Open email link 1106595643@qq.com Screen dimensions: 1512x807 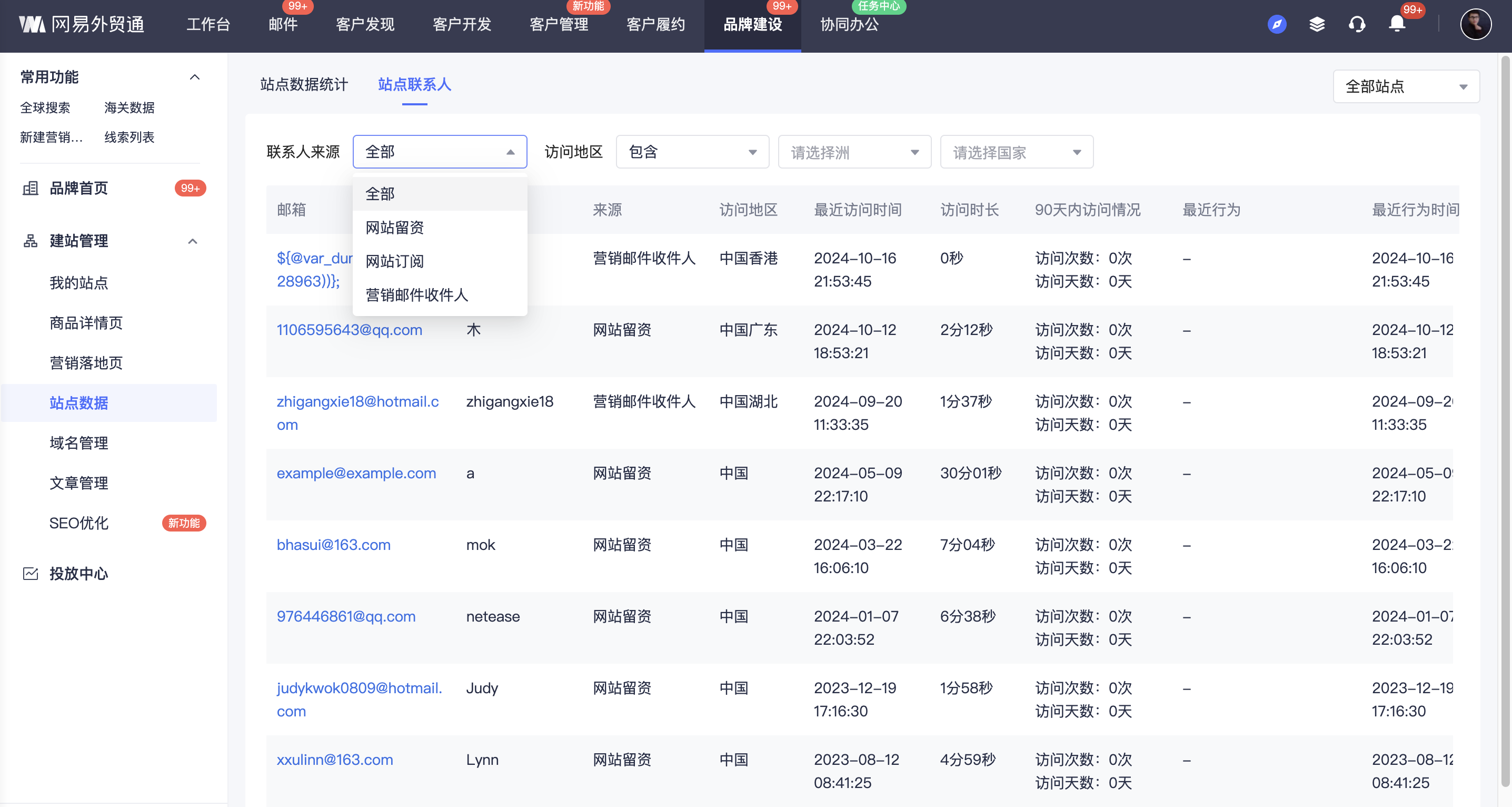(x=349, y=330)
